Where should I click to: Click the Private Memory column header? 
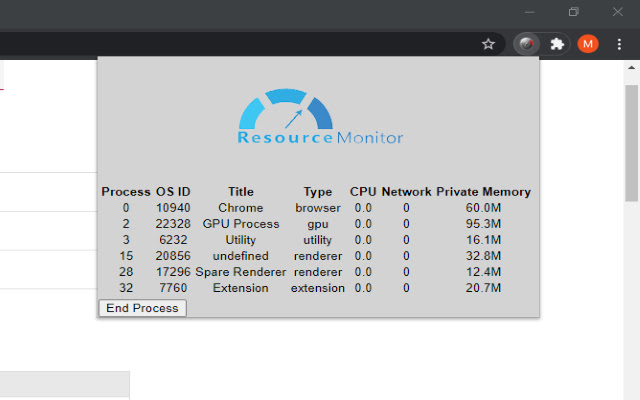tap(483, 192)
